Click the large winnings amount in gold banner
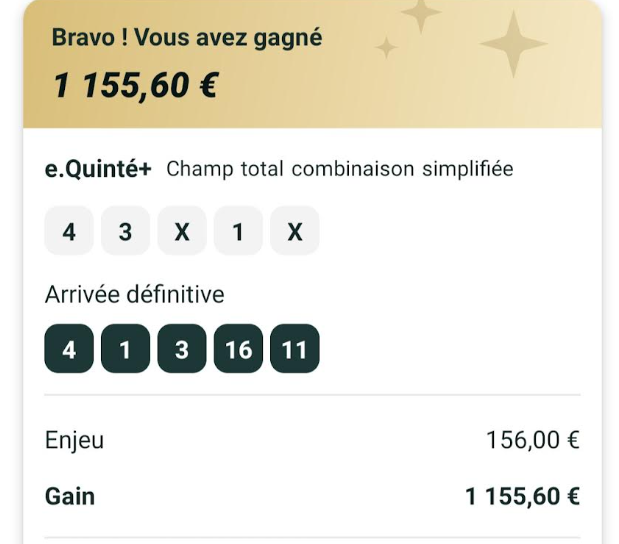 (135, 86)
